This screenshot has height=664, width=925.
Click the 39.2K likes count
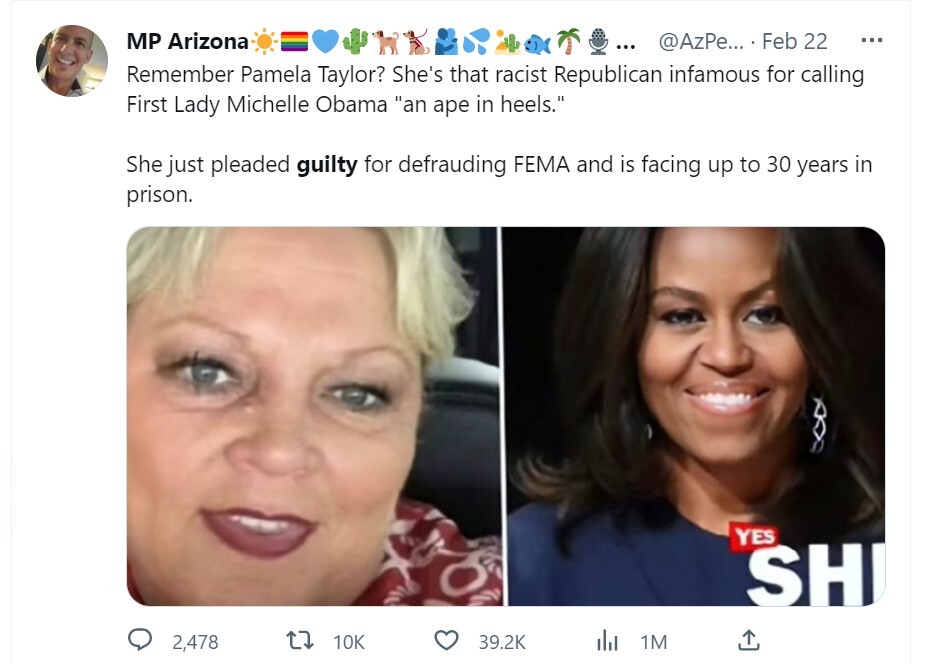point(502,642)
